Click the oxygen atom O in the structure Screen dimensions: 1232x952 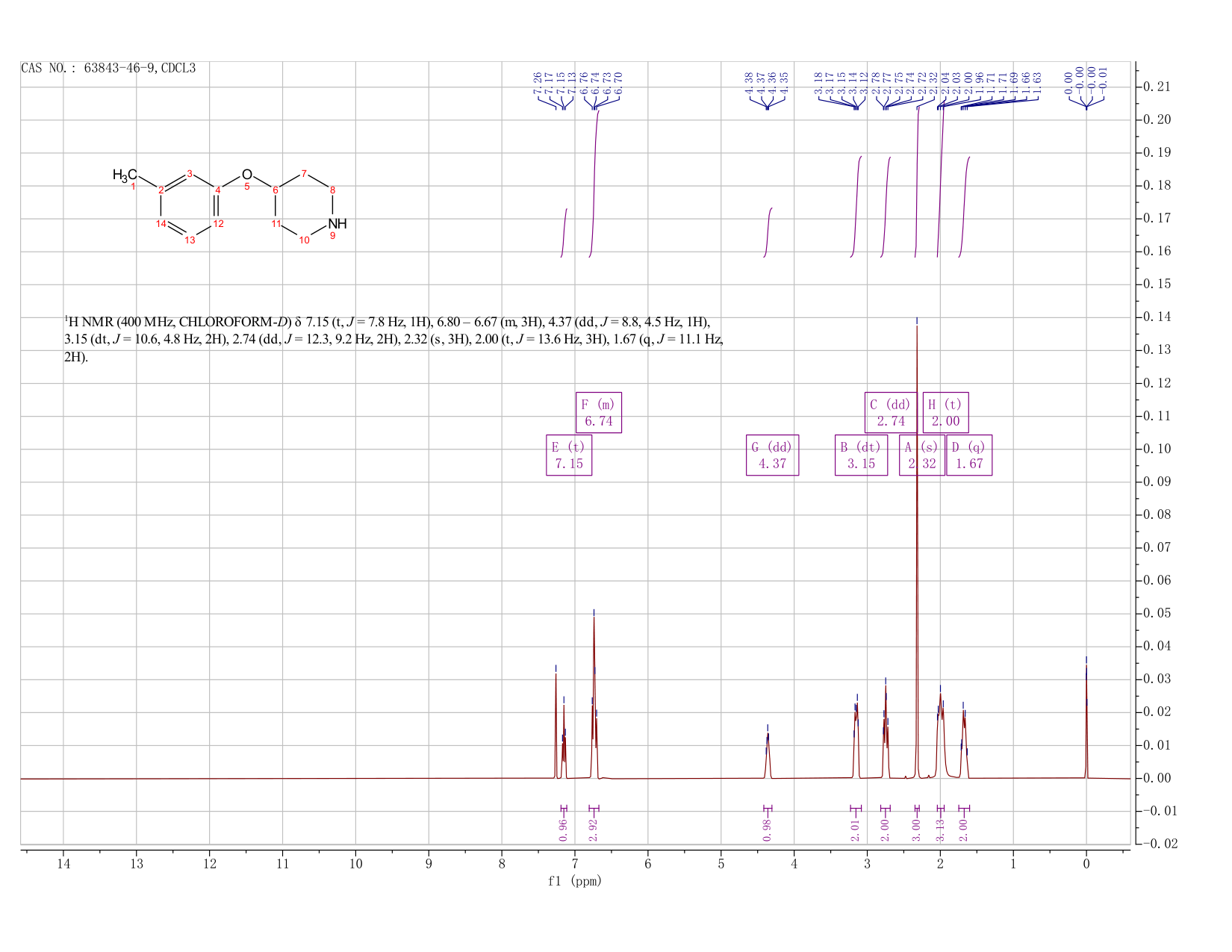point(247,175)
